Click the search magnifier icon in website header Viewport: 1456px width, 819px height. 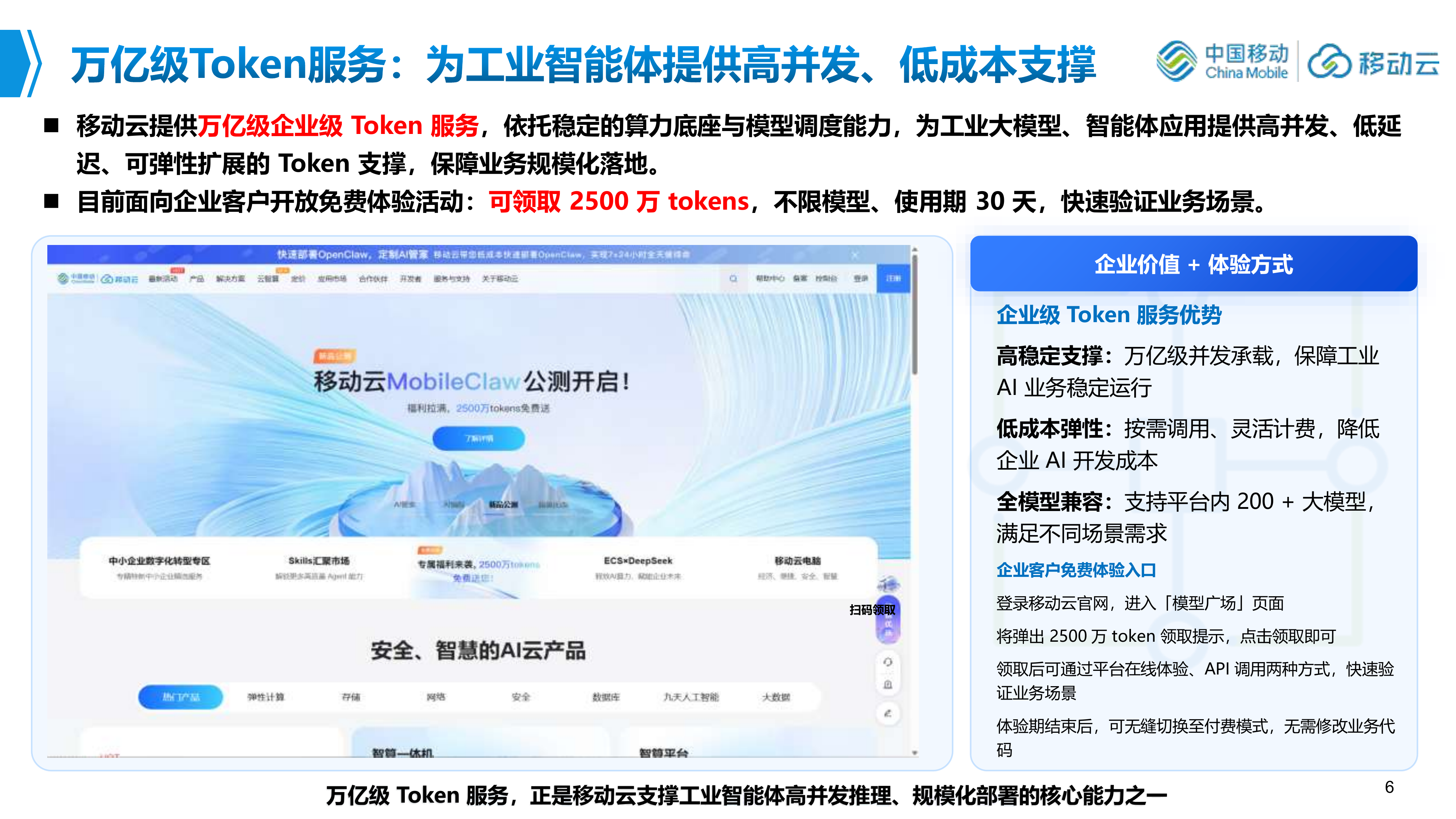[x=733, y=279]
